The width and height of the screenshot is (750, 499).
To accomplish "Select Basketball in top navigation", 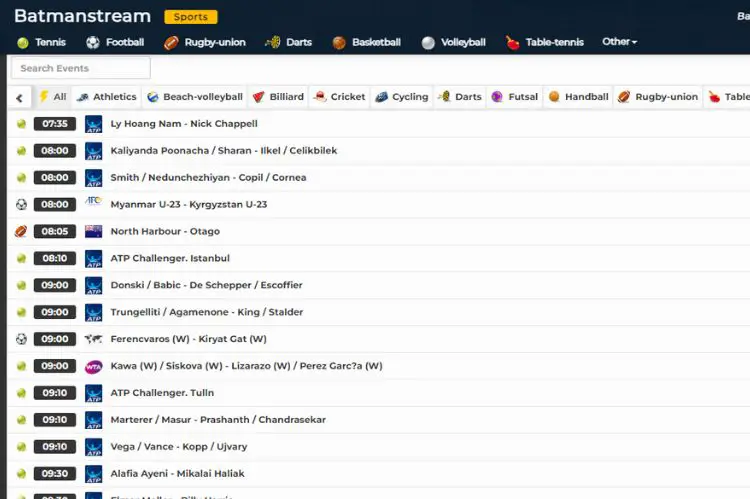I will tap(366, 43).
